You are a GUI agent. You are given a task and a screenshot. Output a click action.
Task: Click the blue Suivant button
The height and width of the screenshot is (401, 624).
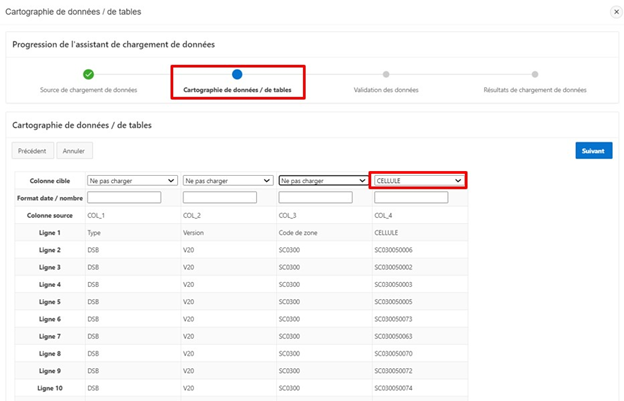(x=593, y=151)
